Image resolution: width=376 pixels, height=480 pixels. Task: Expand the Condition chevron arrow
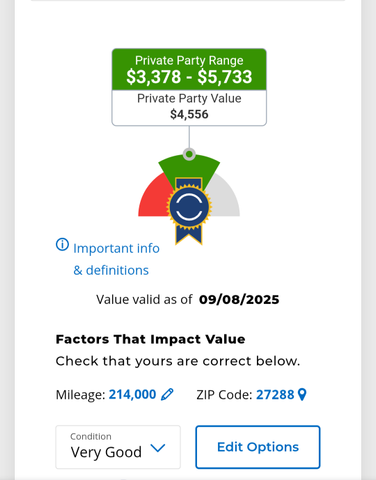[x=158, y=448]
